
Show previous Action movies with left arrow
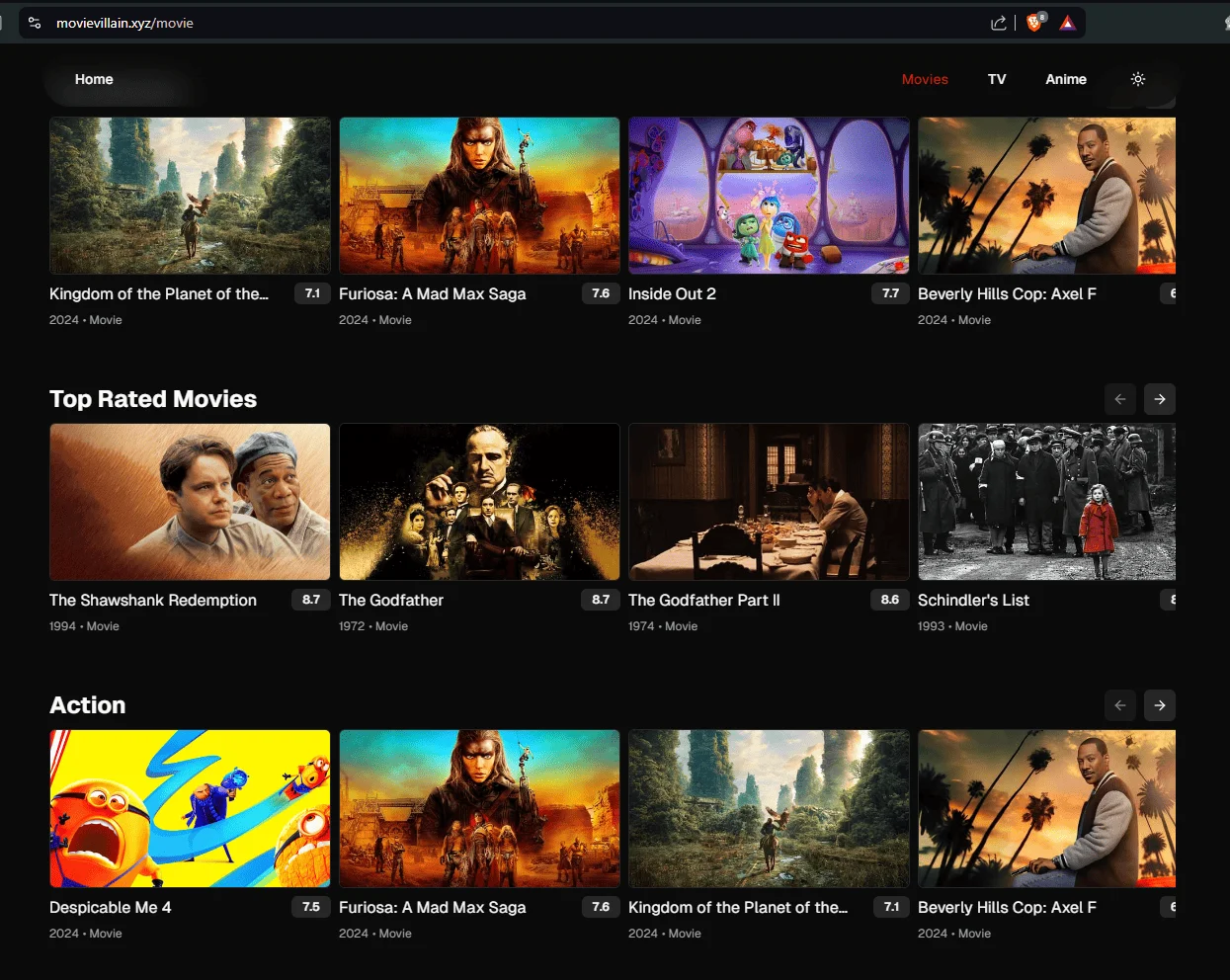(x=1120, y=705)
